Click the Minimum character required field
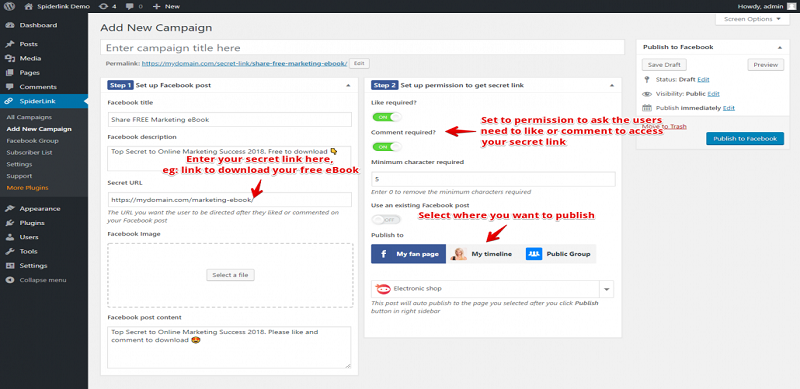This screenshot has width=800, height=389. [x=493, y=179]
